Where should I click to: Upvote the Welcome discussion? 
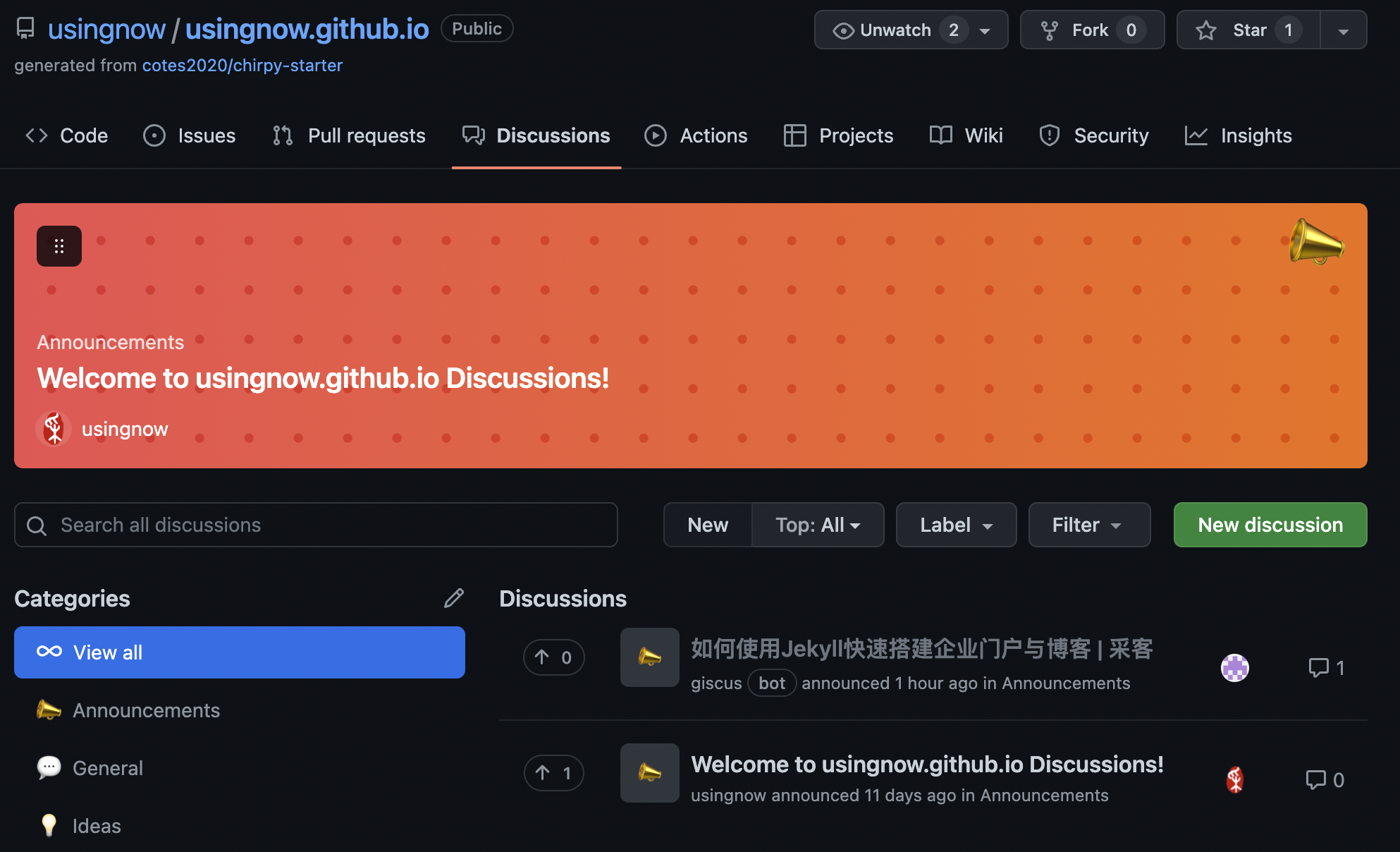pyautogui.click(x=554, y=773)
